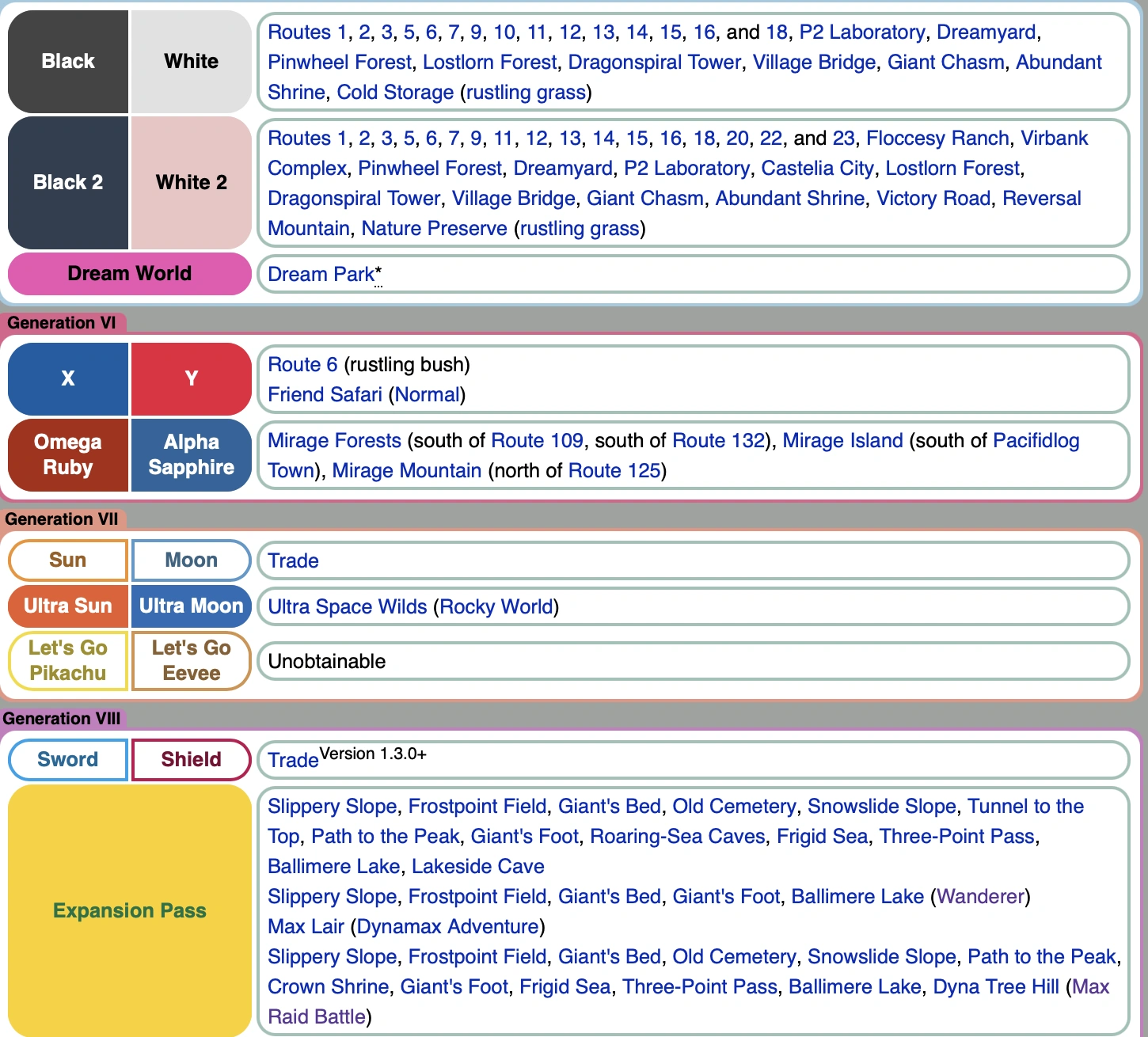Open the Dream World cell
The image size is (1148, 1037).
(130, 274)
